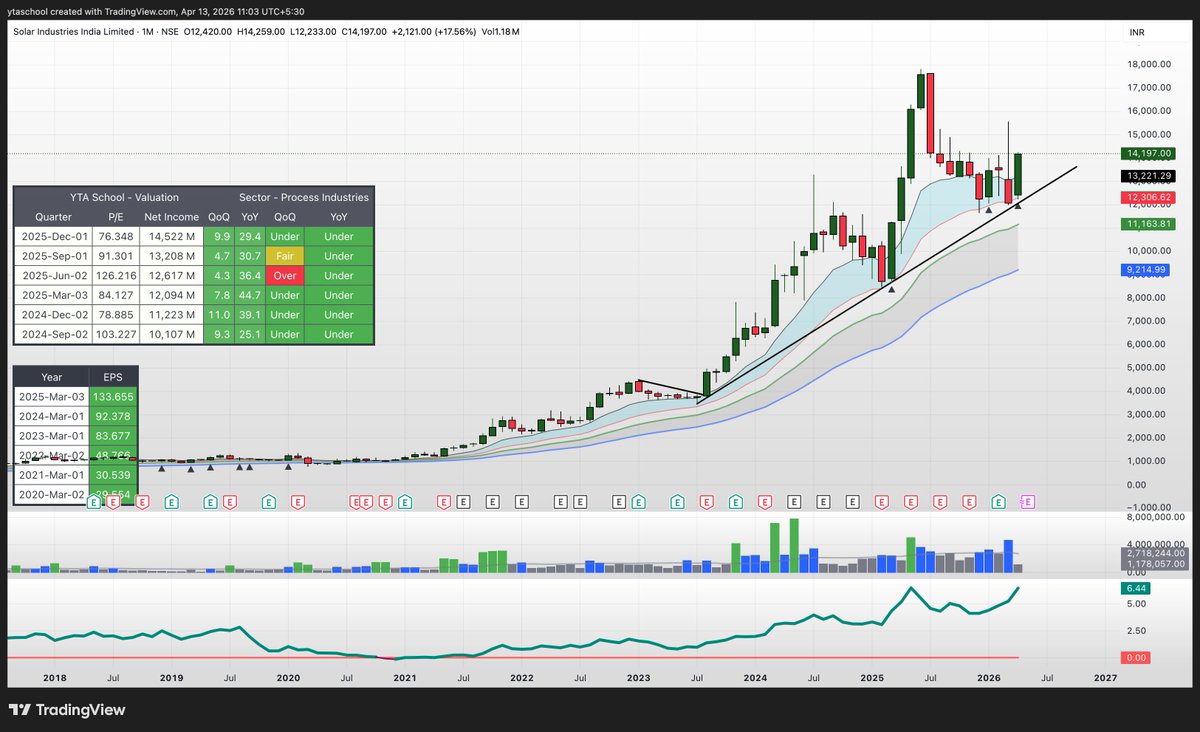1200x732 pixels.
Task: Click the close value C14,197.00
Action: coord(366,32)
